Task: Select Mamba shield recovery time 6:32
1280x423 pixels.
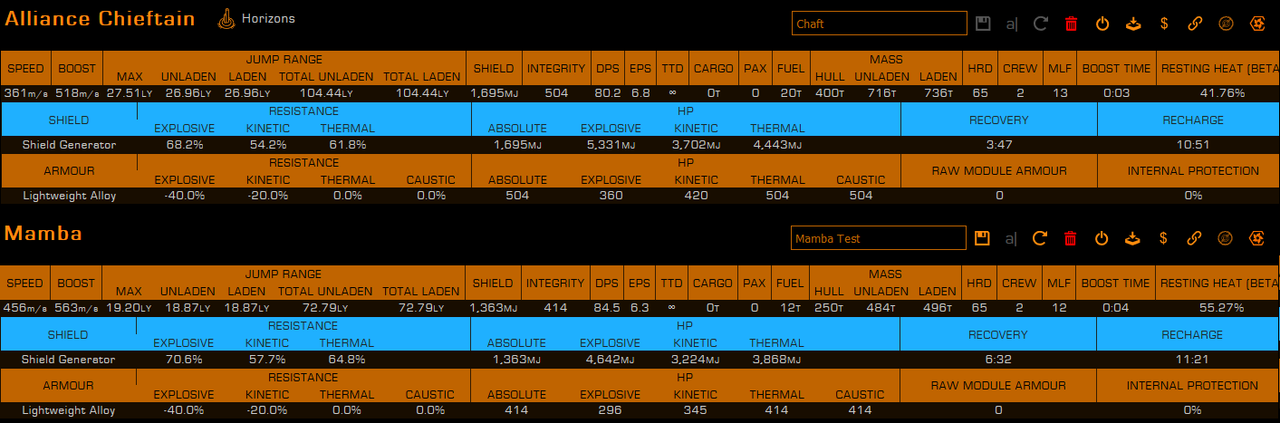Action: [x=999, y=360]
